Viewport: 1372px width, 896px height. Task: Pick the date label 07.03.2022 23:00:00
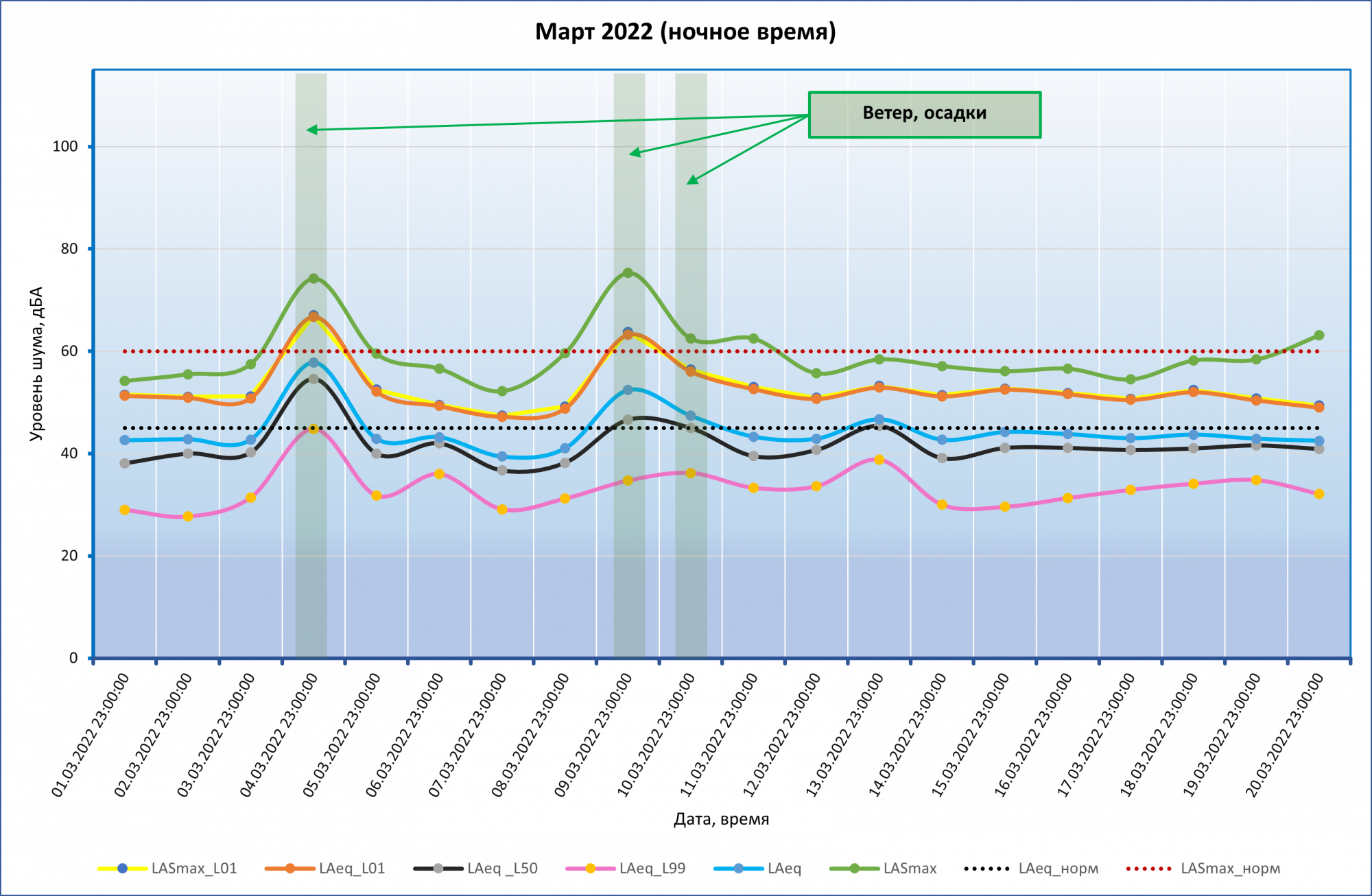point(468,735)
